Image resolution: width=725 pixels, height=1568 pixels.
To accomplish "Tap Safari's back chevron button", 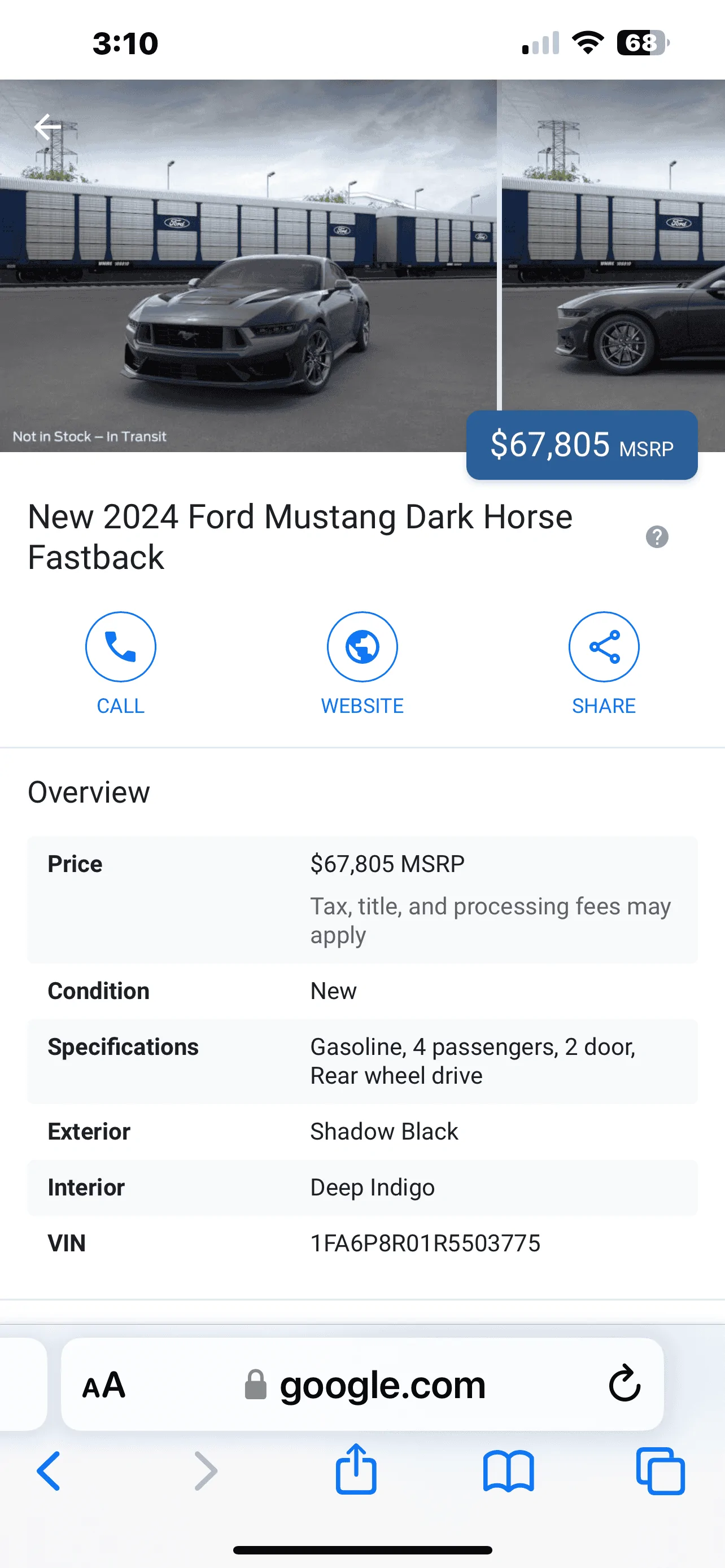I will (49, 1470).
